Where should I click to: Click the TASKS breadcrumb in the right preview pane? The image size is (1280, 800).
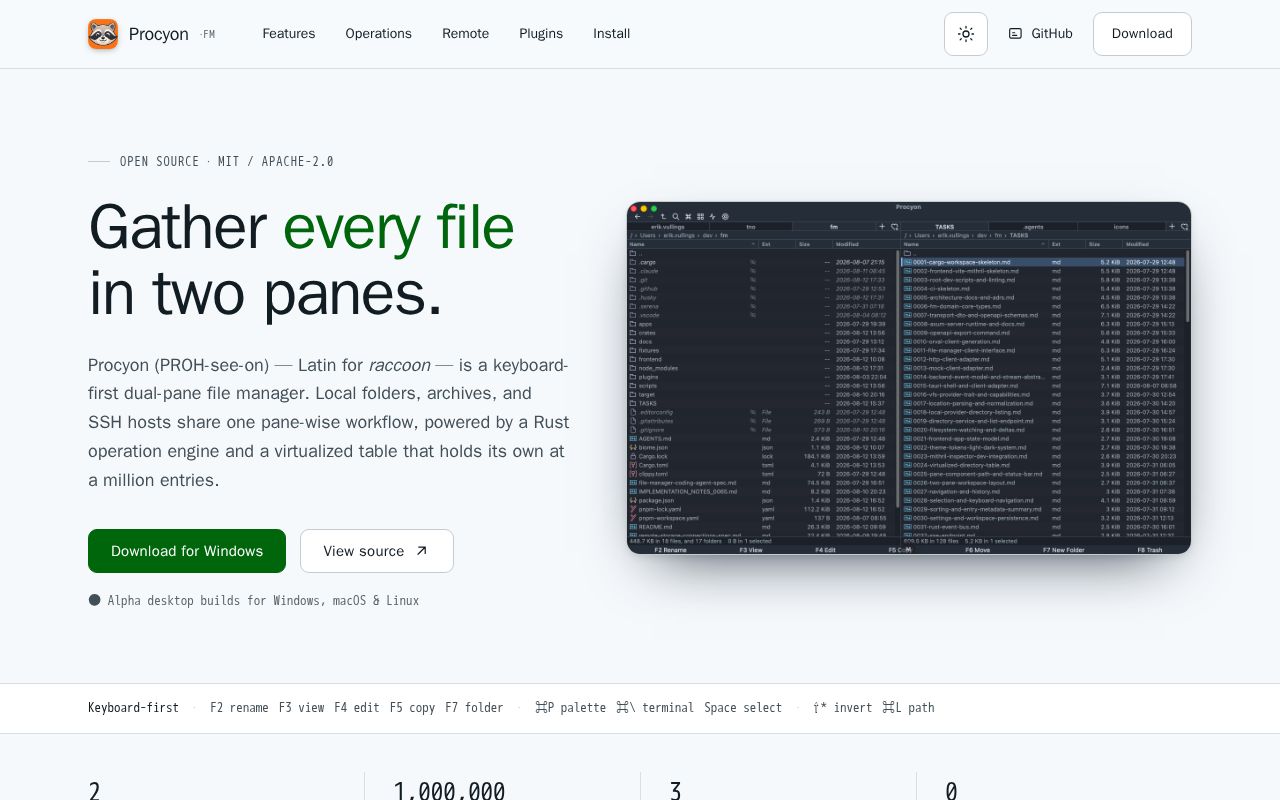click(1019, 235)
